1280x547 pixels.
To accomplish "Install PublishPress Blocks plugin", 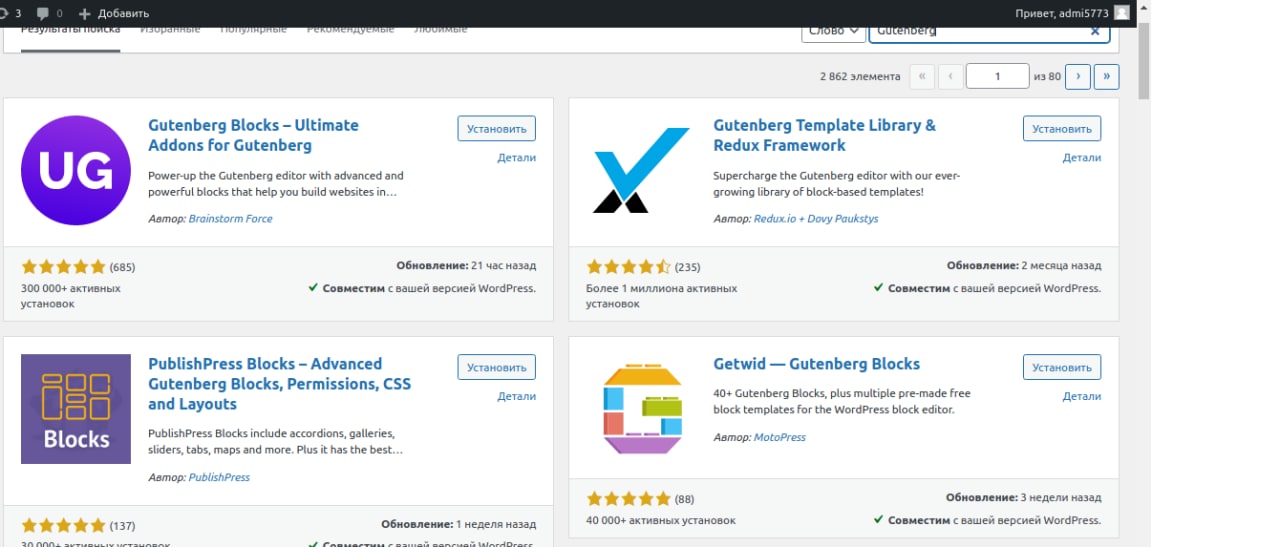I will [496, 367].
